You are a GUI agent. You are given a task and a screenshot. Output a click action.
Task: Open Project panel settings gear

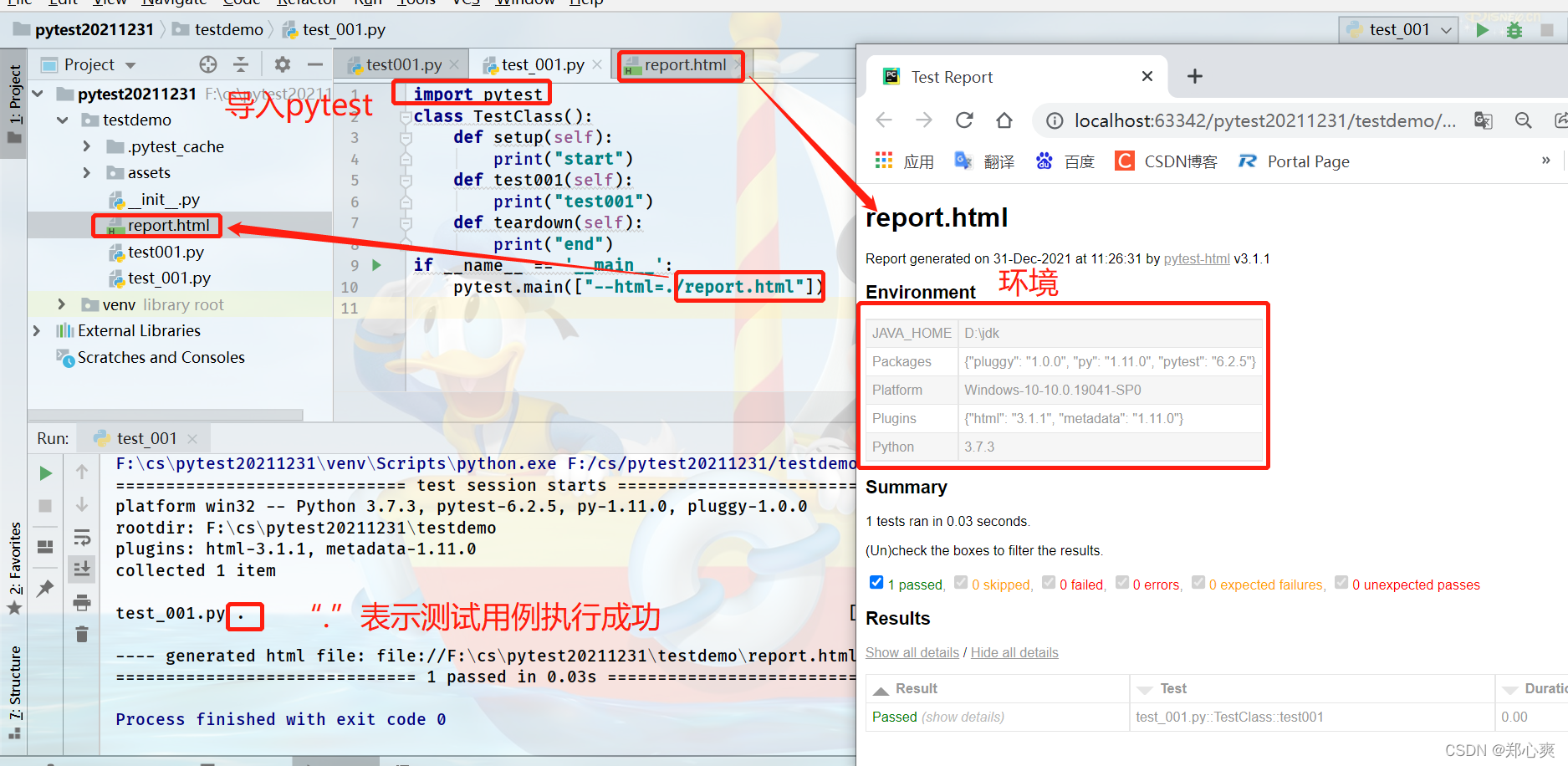pyautogui.click(x=283, y=64)
